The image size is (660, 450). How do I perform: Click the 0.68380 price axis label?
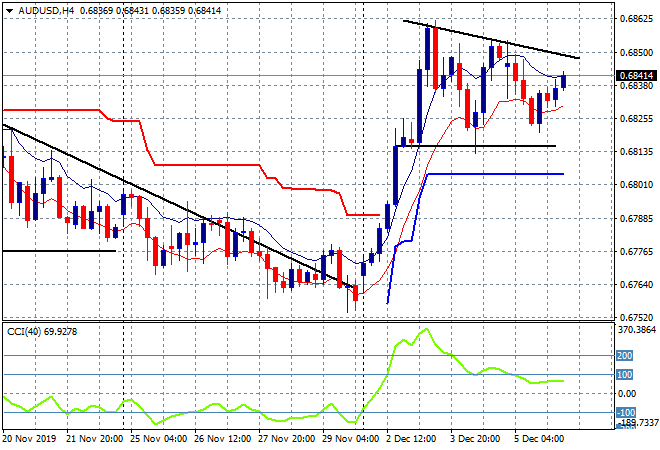tap(636, 85)
